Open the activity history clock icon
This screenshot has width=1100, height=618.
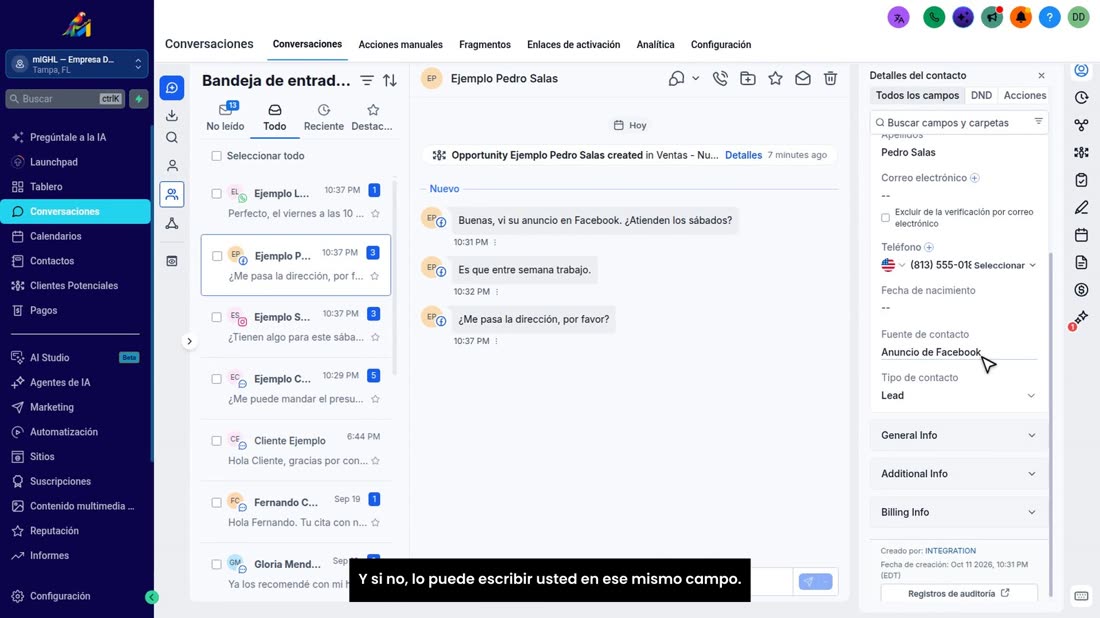point(1081,98)
